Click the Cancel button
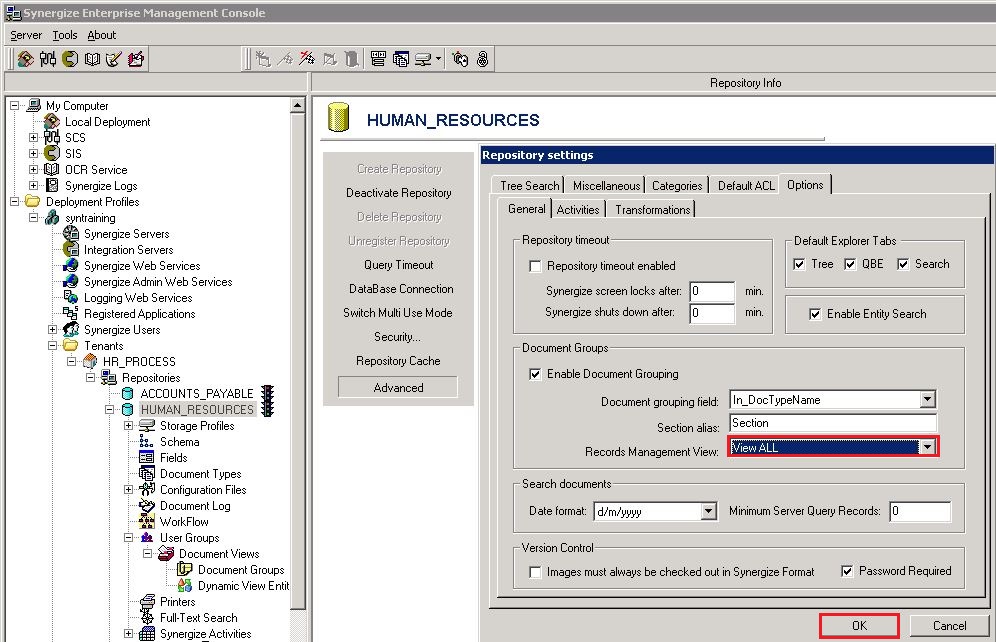Viewport: 996px width, 642px height. coord(949,625)
